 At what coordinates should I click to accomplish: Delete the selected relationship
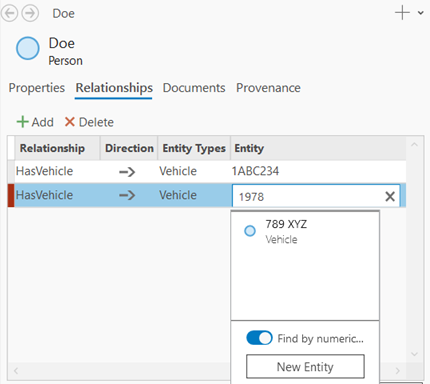(x=89, y=122)
